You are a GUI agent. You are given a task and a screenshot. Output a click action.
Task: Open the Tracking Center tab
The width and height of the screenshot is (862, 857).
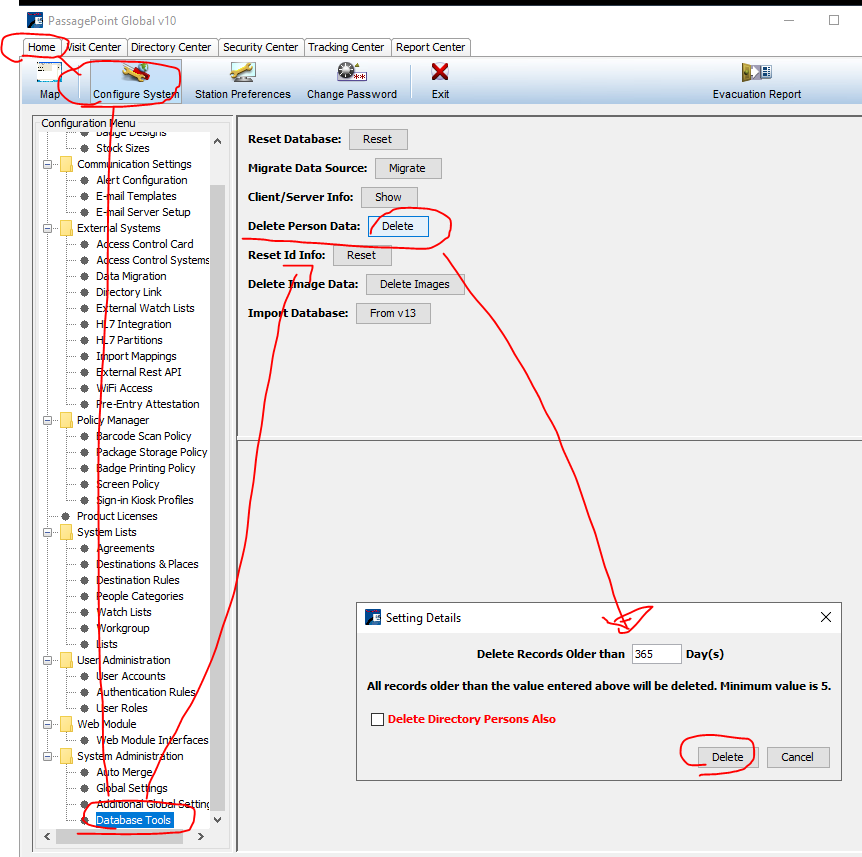346,47
